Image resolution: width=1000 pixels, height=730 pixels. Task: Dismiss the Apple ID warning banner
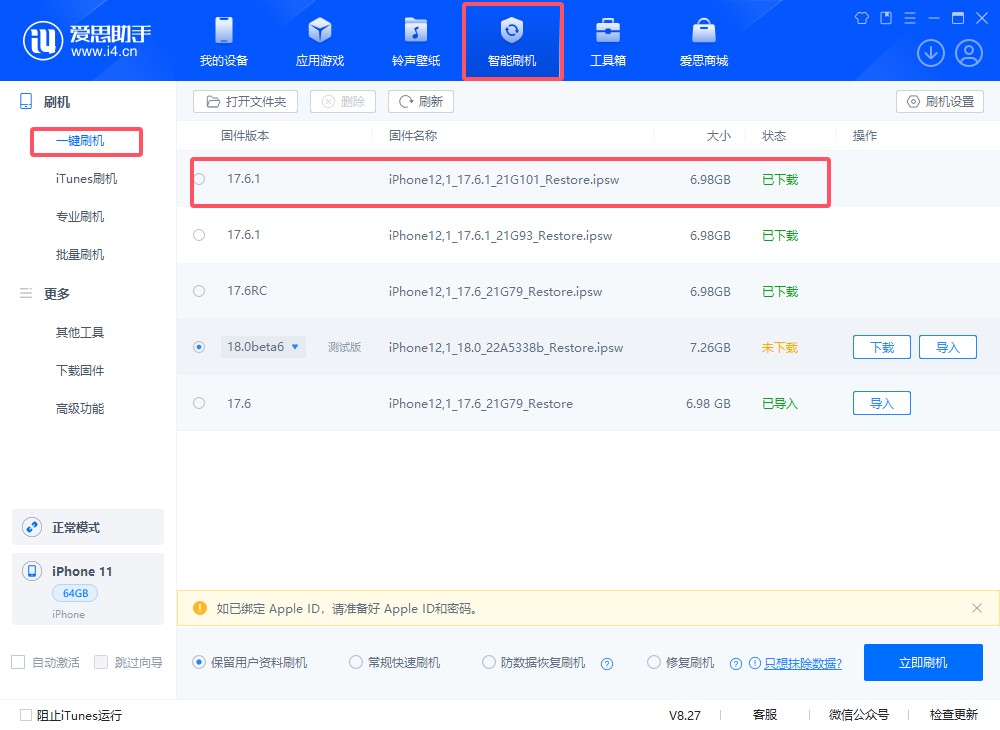pos(976,608)
